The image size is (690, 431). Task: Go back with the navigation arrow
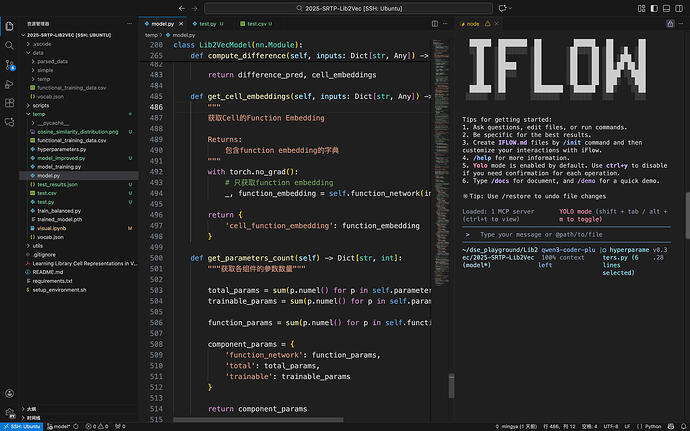tap(182, 8)
